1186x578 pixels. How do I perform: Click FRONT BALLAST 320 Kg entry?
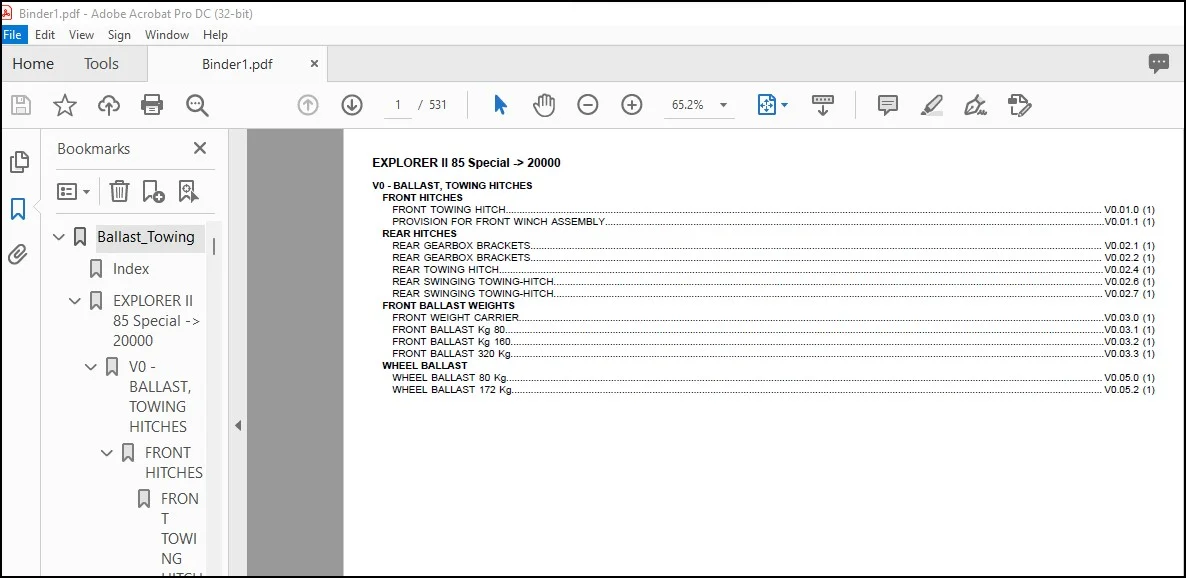(x=452, y=353)
